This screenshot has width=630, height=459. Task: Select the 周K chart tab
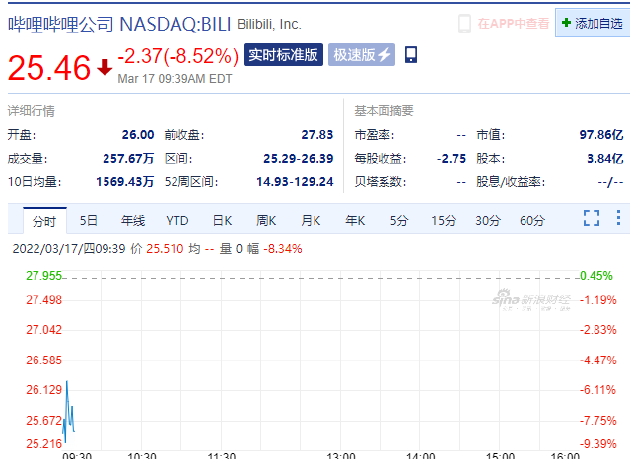pyautogui.click(x=266, y=220)
